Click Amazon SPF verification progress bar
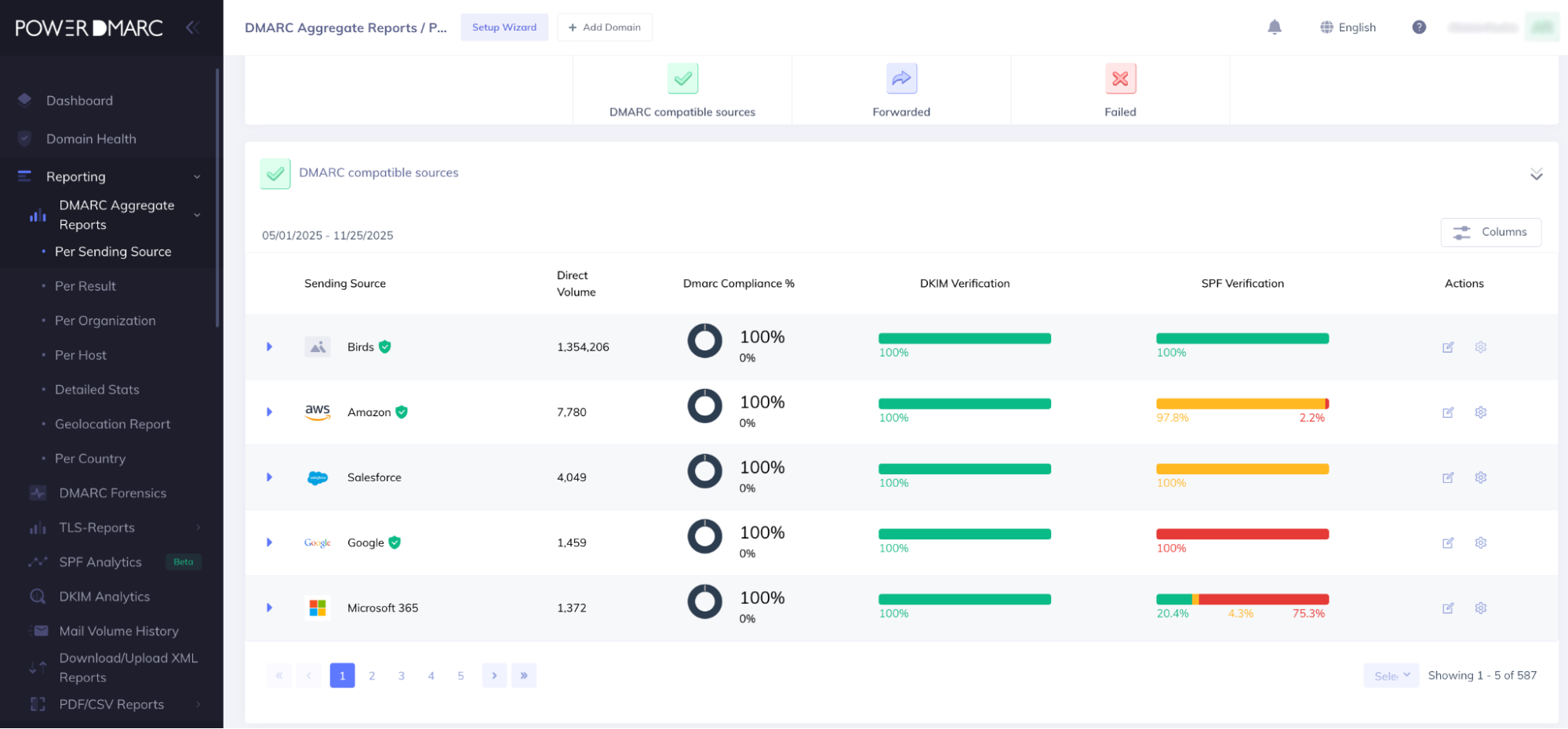 tap(1242, 404)
